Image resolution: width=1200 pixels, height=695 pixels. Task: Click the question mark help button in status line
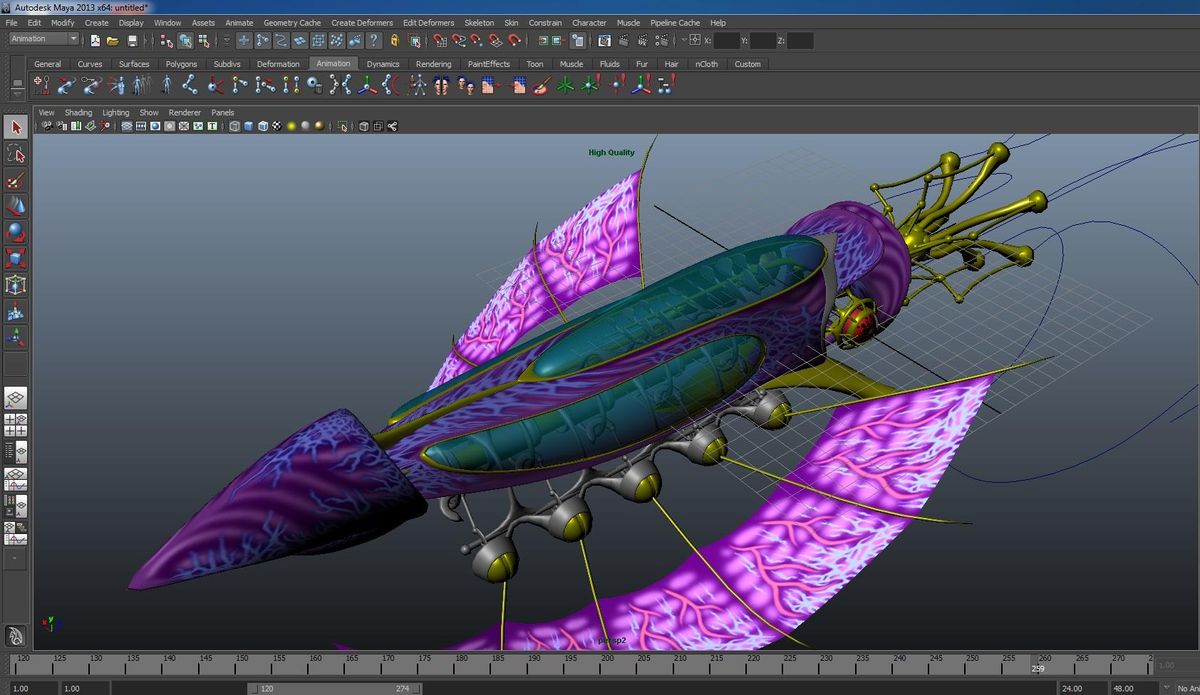373,41
